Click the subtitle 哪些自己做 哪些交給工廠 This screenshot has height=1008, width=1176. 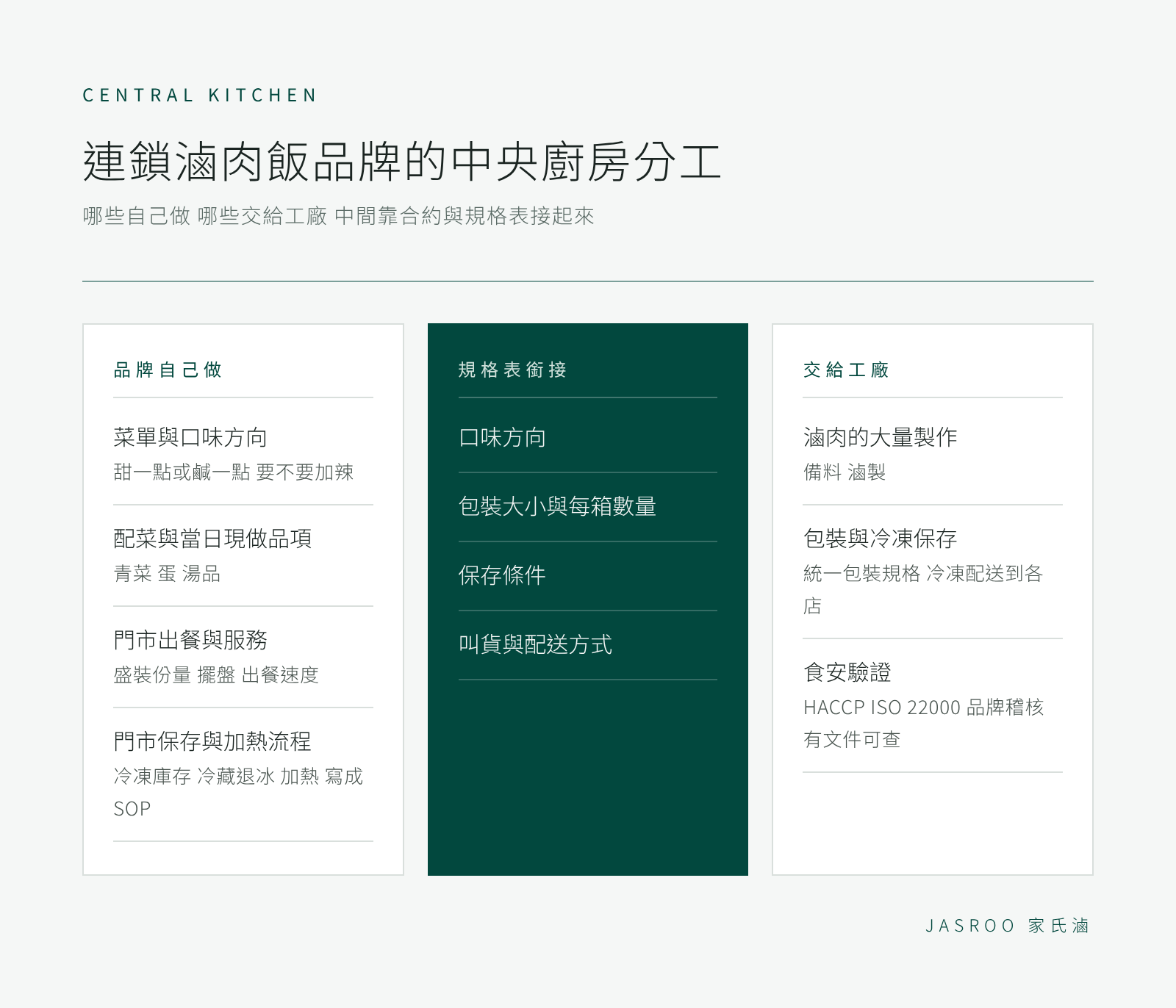pyautogui.click(x=205, y=216)
